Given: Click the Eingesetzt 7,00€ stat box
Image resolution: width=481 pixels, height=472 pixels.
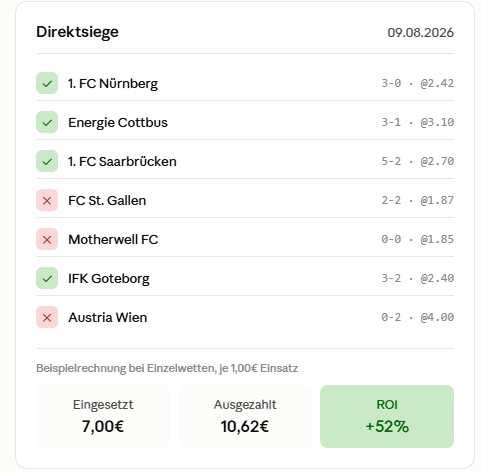Looking at the screenshot, I should [x=103, y=416].
